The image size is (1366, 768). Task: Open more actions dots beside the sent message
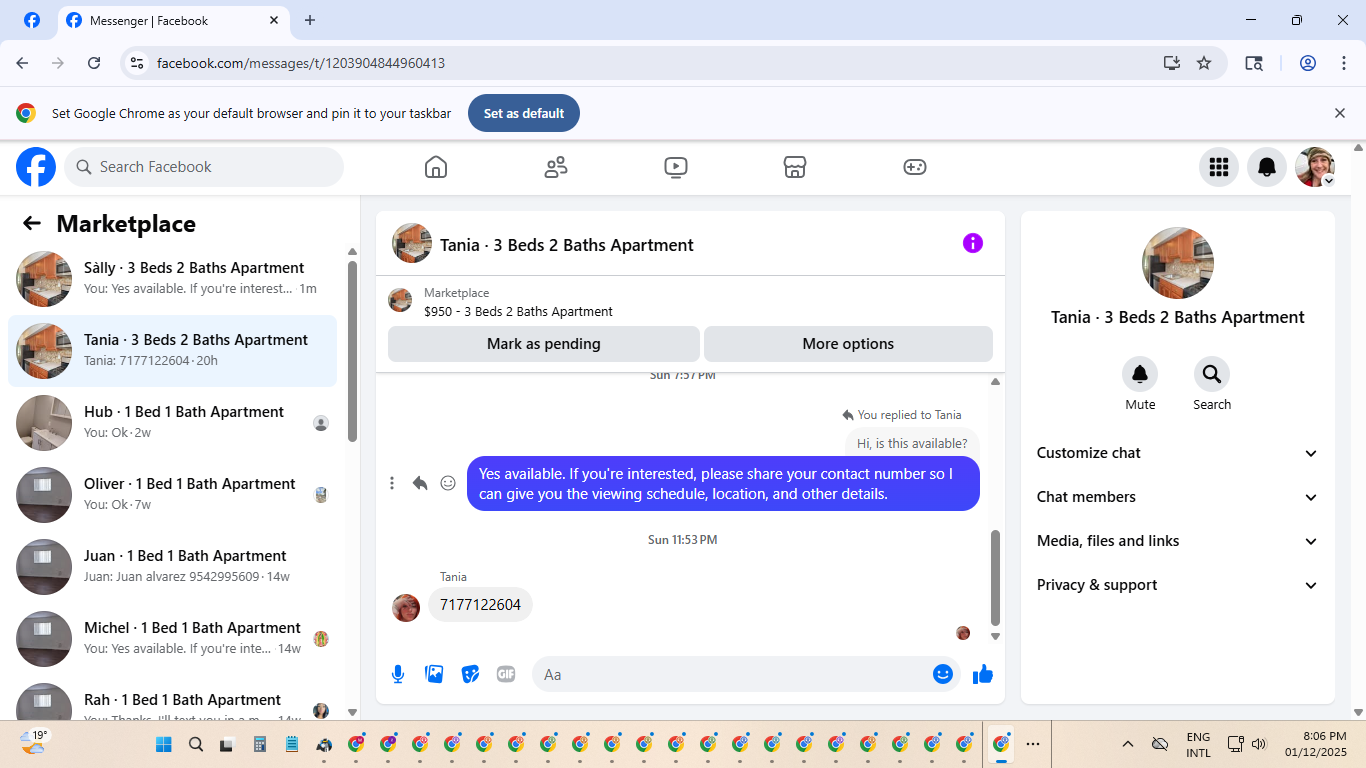(392, 483)
